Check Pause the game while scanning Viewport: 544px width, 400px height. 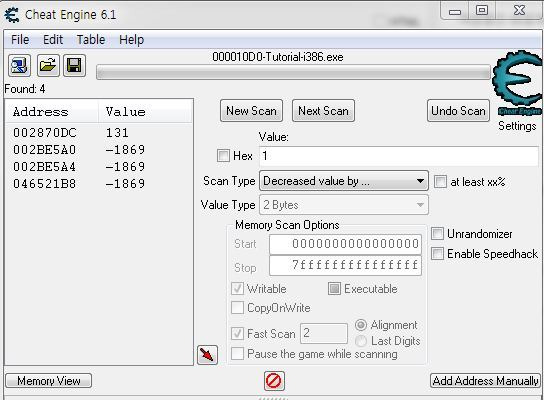[x=237, y=354]
